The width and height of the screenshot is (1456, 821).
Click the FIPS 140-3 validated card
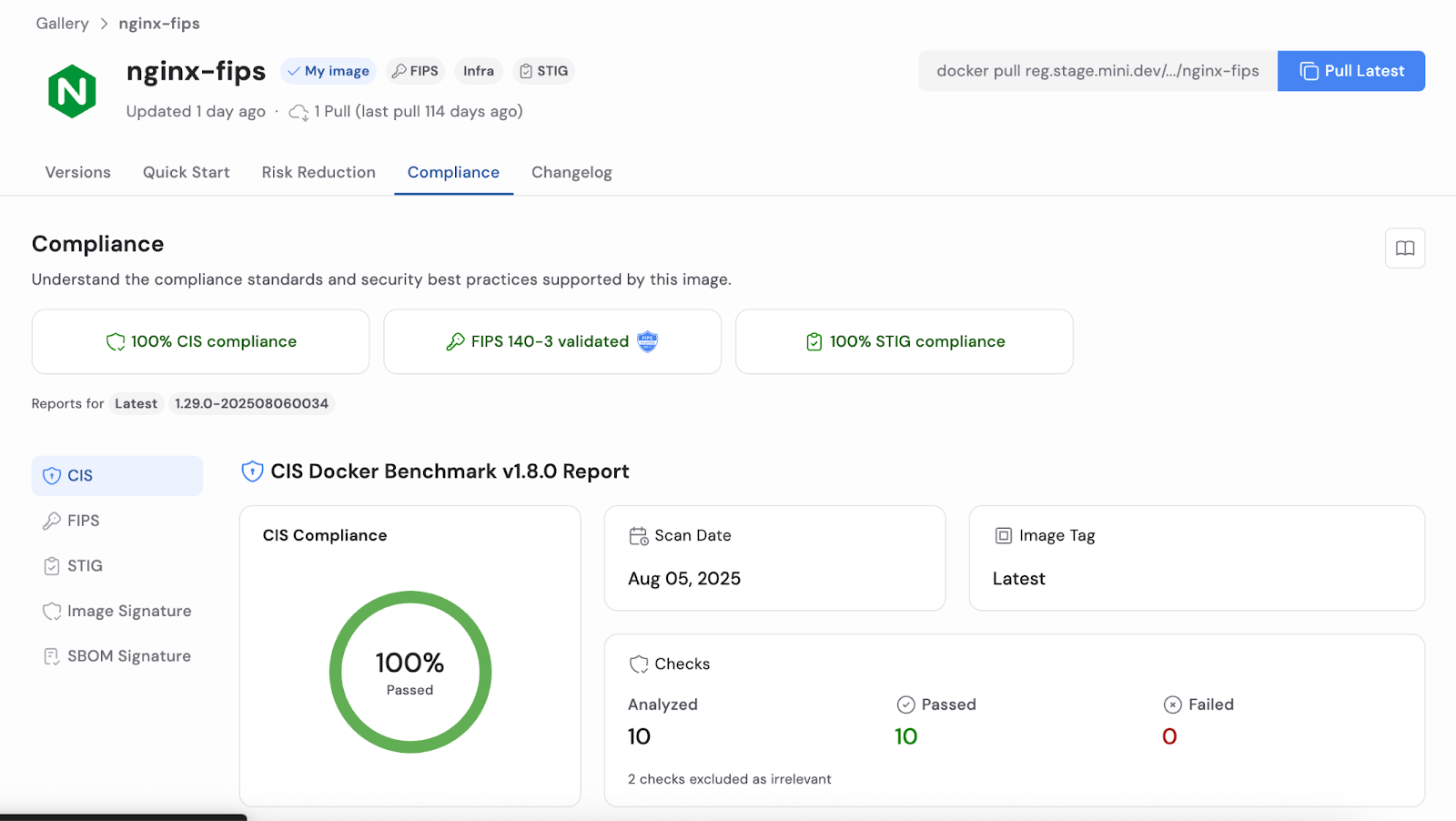[x=552, y=341]
